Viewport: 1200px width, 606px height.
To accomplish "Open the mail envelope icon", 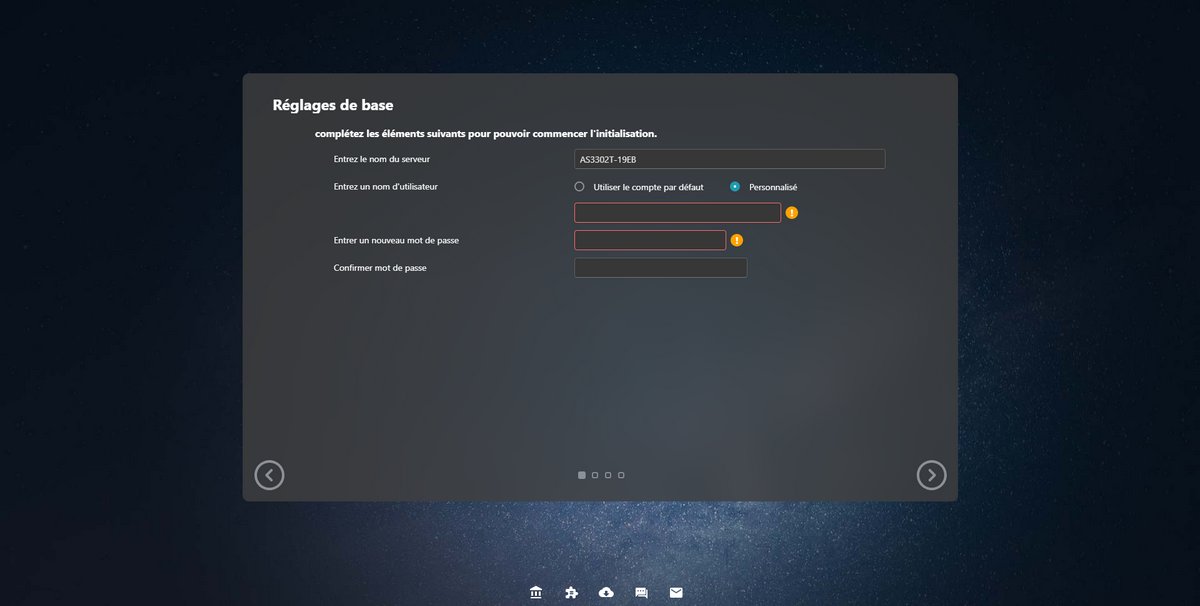I will tap(676, 592).
